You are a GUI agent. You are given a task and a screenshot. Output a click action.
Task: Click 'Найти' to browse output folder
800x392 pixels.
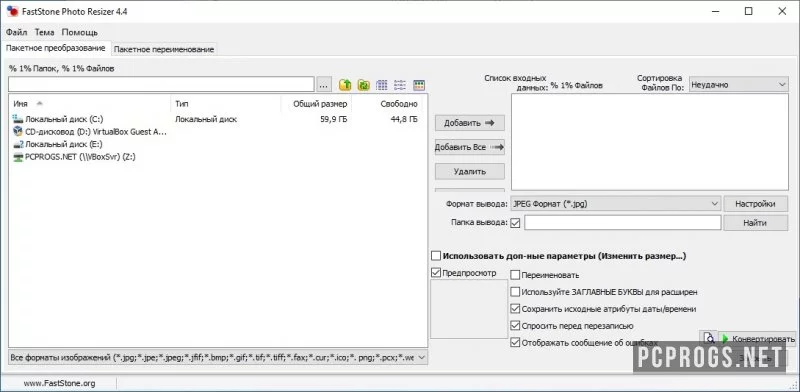756,223
